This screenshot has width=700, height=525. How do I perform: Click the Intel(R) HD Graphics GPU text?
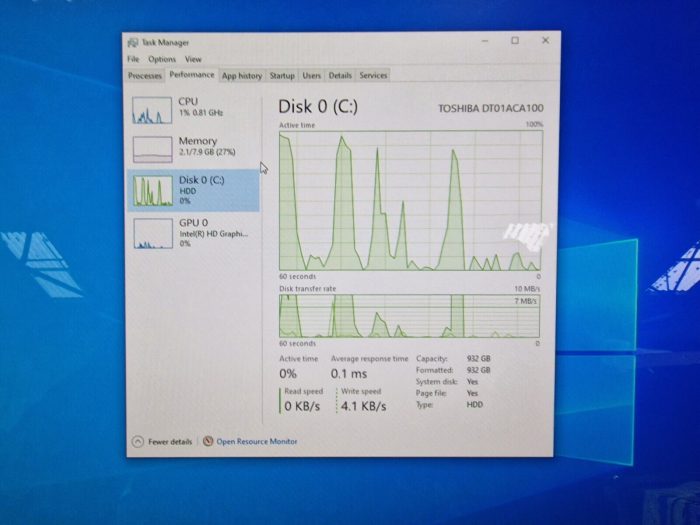(x=213, y=234)
